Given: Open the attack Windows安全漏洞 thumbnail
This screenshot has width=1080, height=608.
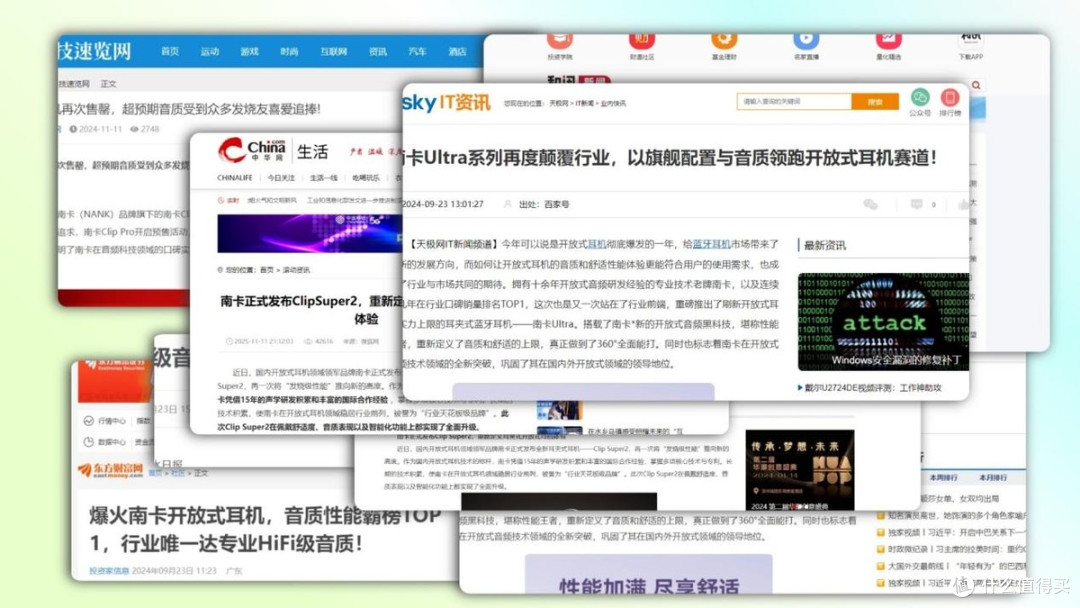Looking at the screenshot, I should click(883, 322).
